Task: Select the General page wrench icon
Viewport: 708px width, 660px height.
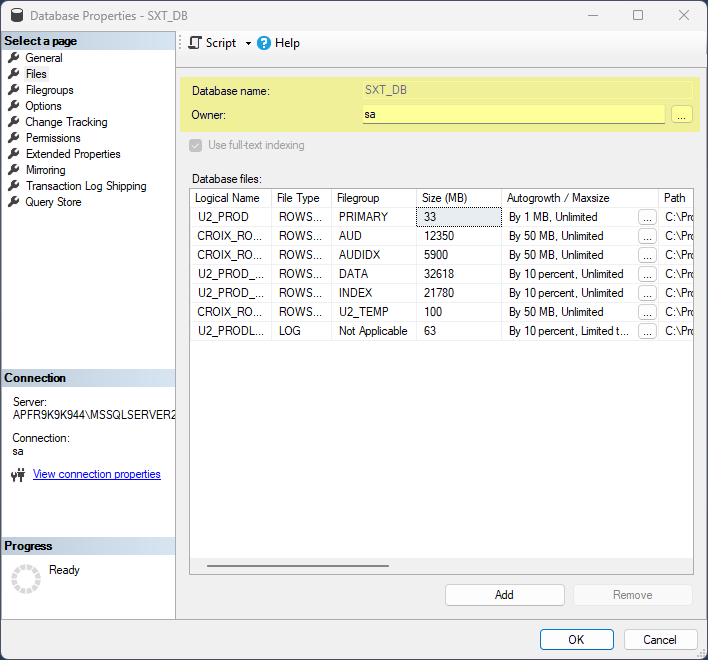Action: [x=14, y=58]
